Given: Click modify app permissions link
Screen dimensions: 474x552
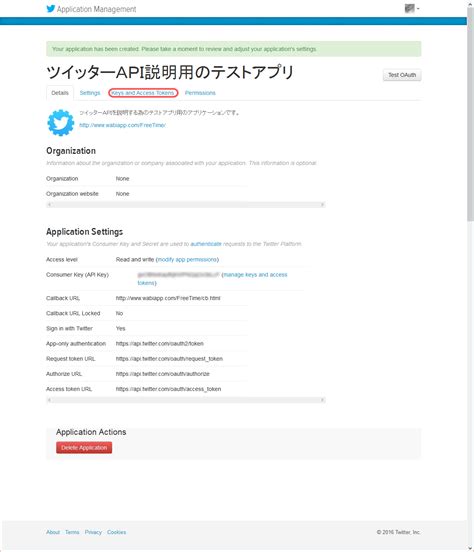Looking at the screenshot, I should [x=187, y=259].
